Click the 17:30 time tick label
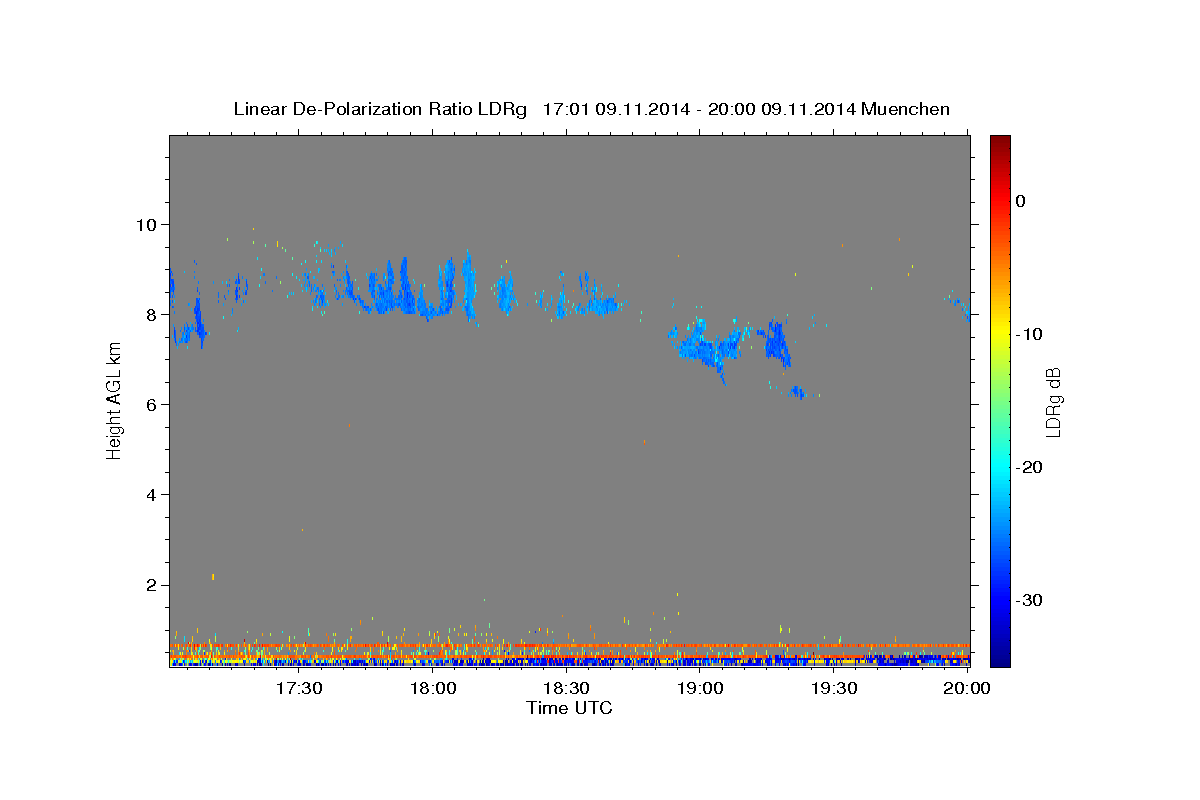Viewport: 1200px width, 800px height. [299, 688]
